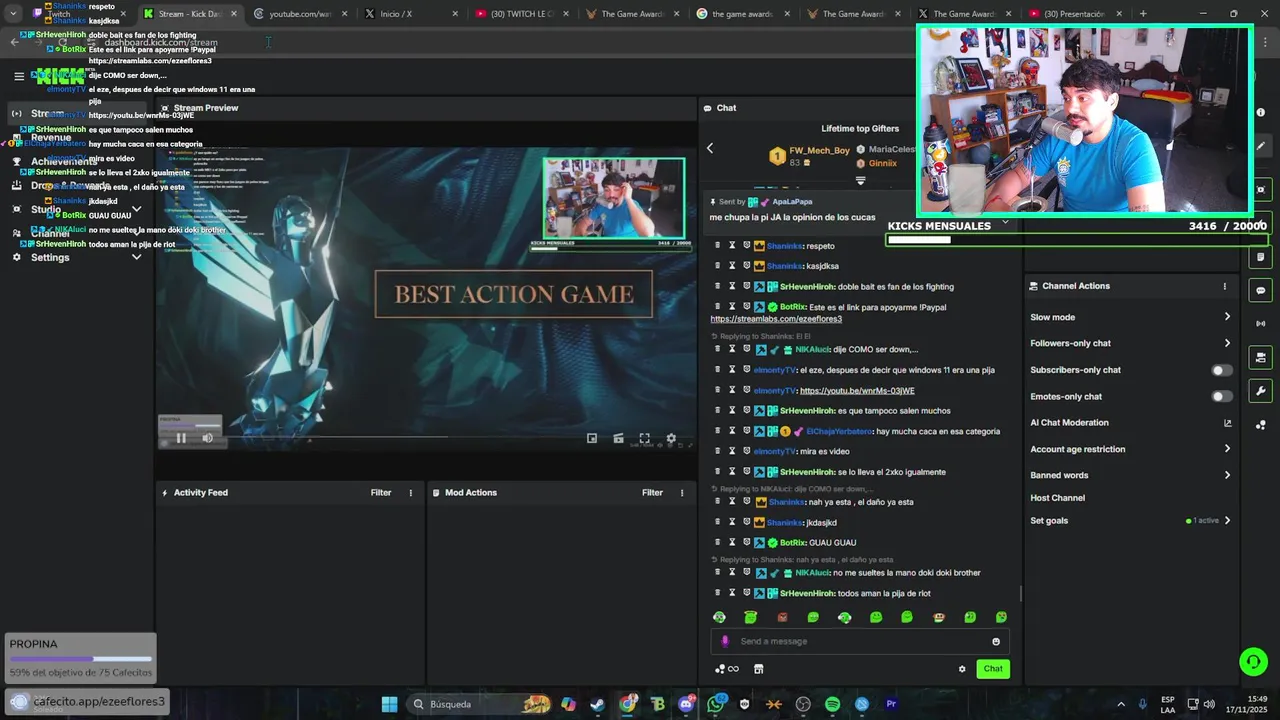The image size is (1280, 720).
Task: Open Followers-only chat options
Action: 1130,343
